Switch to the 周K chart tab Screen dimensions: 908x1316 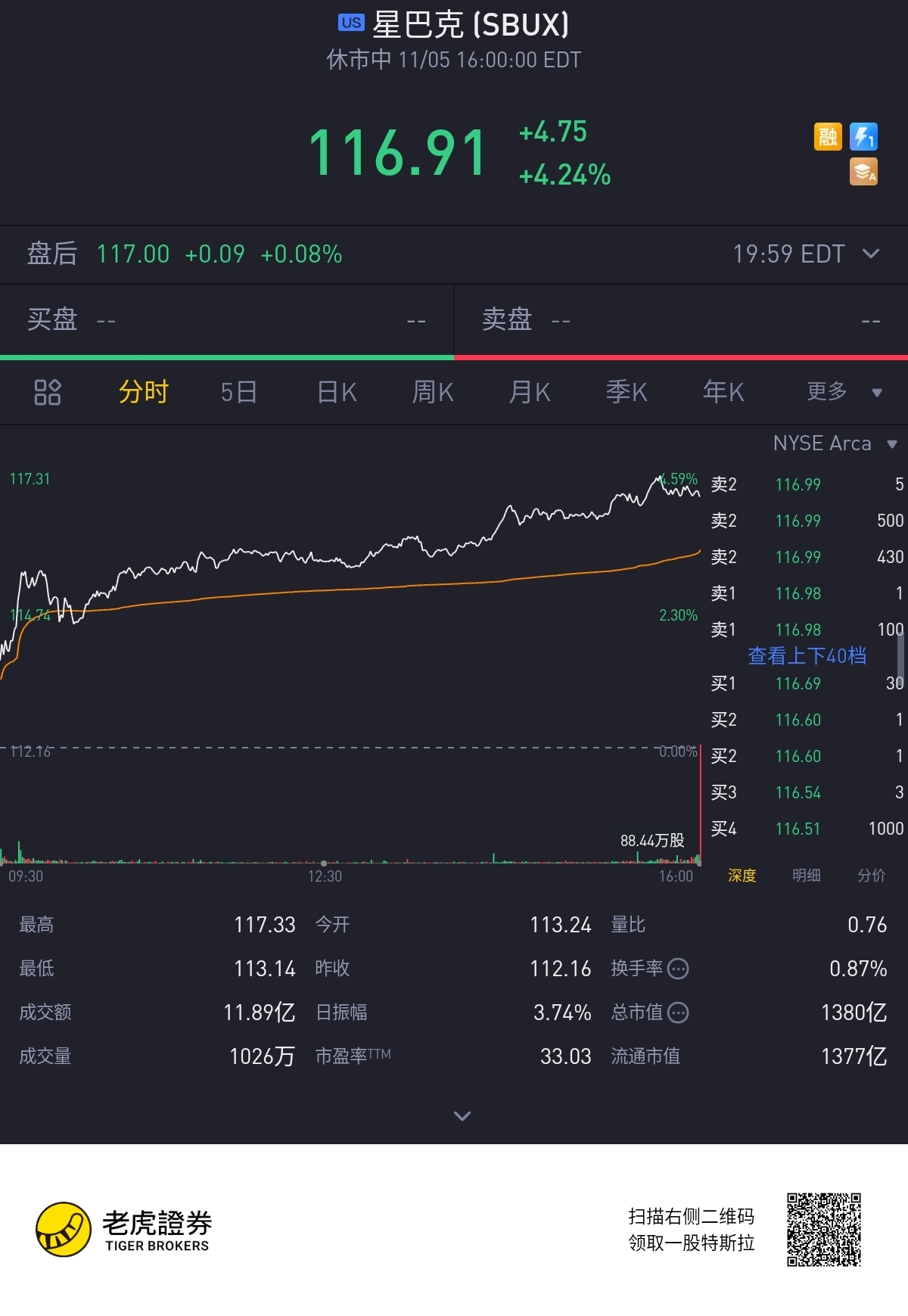coord(433,392)
